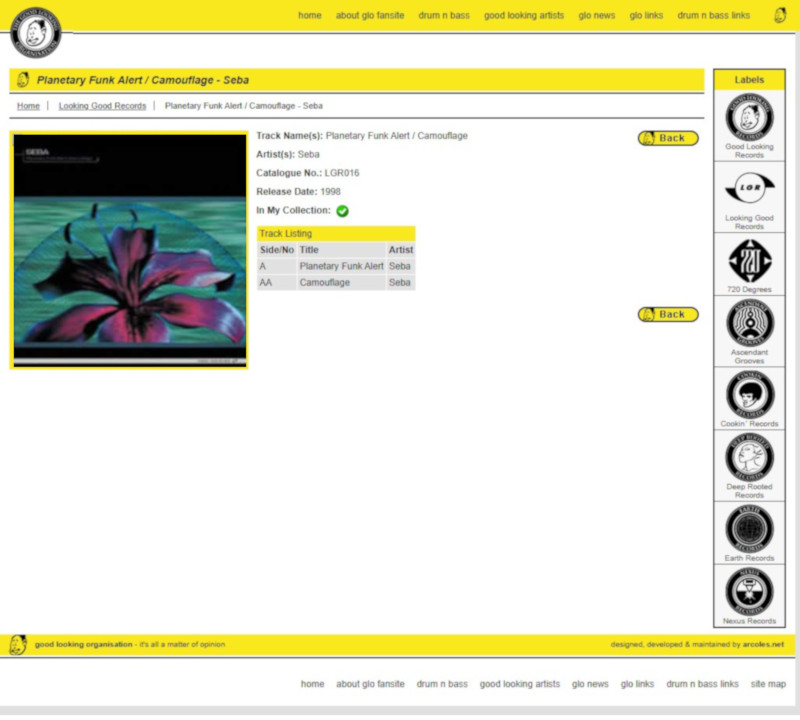Screen dimensions: 800x720
Task: Click glo links in footer navigation
Action: 637,684
